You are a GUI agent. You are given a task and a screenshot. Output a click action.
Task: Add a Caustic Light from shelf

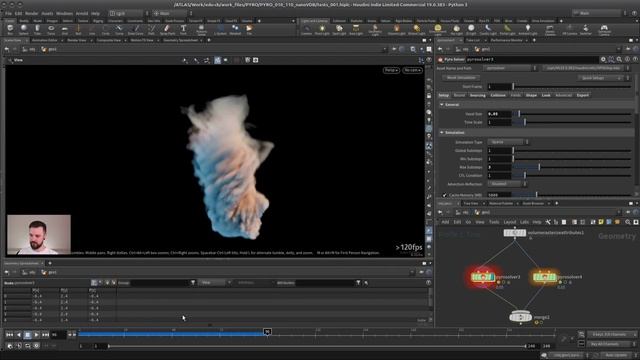point(488,29)
